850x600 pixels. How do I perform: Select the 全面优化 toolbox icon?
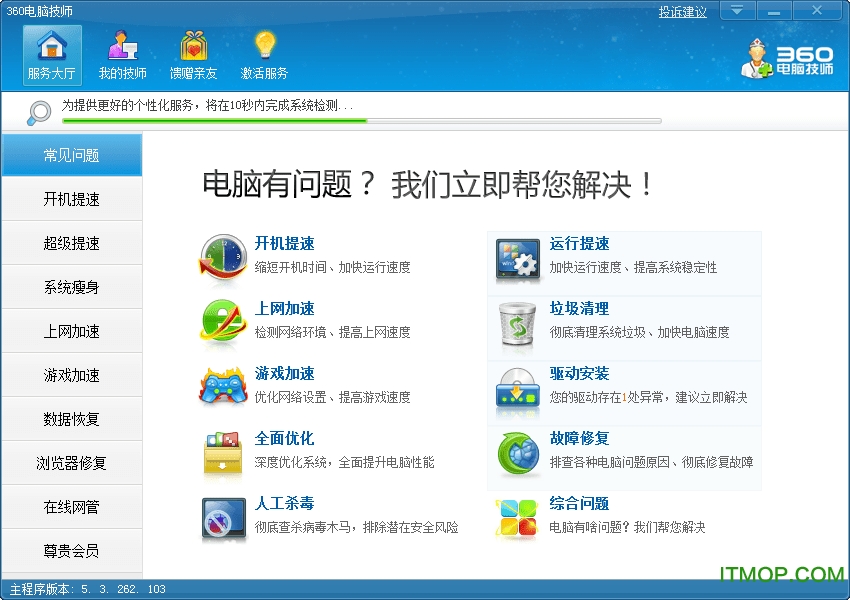tap(223, 452)
